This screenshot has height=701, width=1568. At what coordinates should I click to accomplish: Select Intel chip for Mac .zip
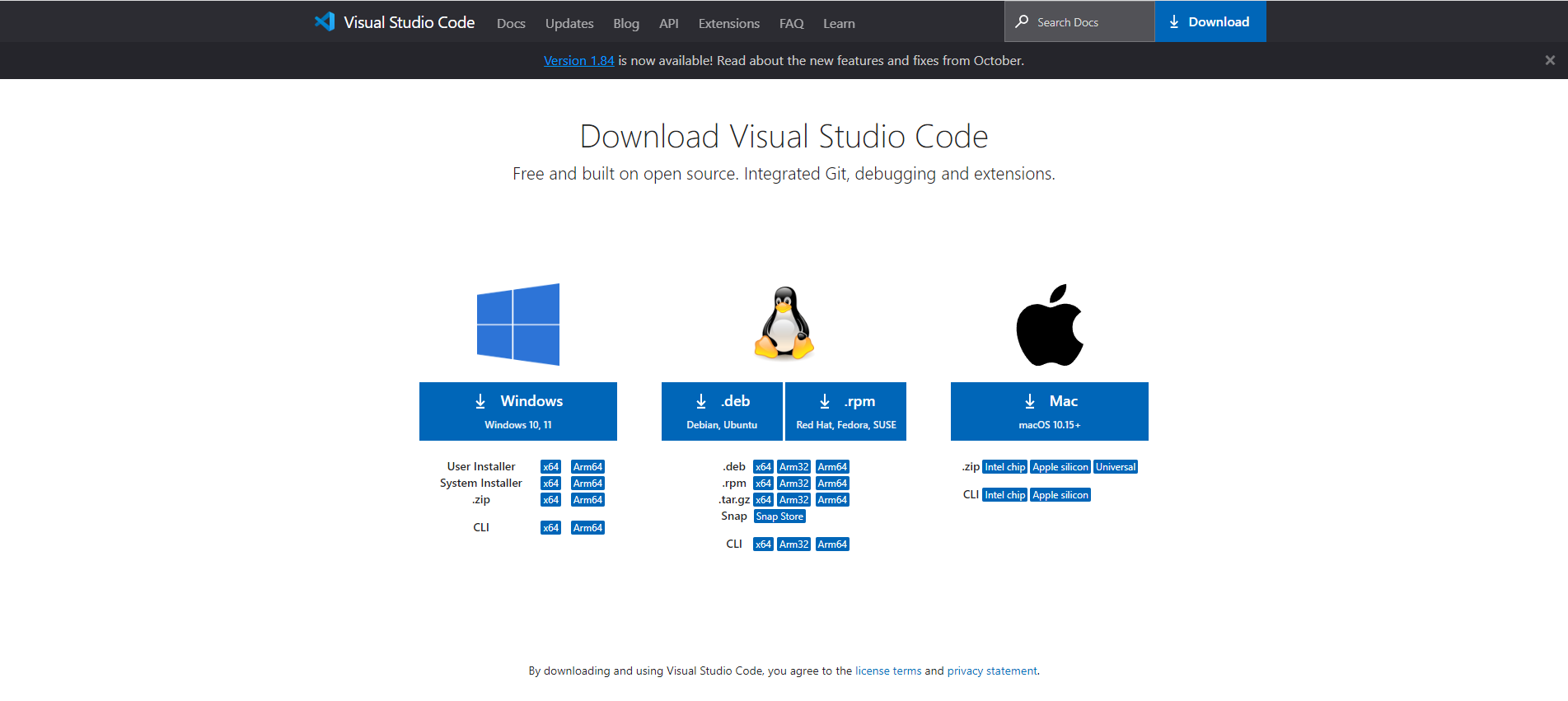(x=1005, y=467)
